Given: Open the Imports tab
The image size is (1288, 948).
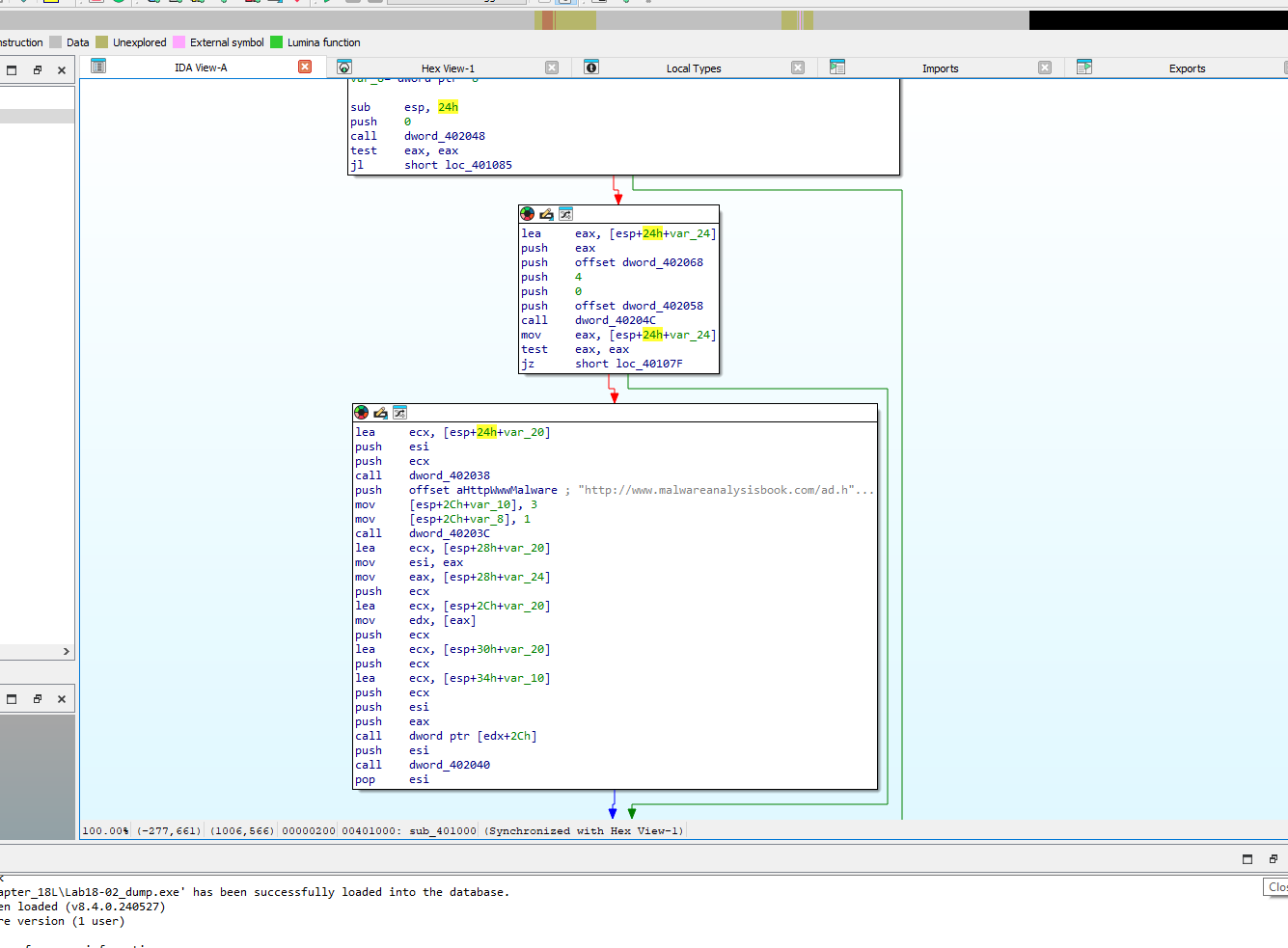Looking at the screenshot, I should pos(940,68).
